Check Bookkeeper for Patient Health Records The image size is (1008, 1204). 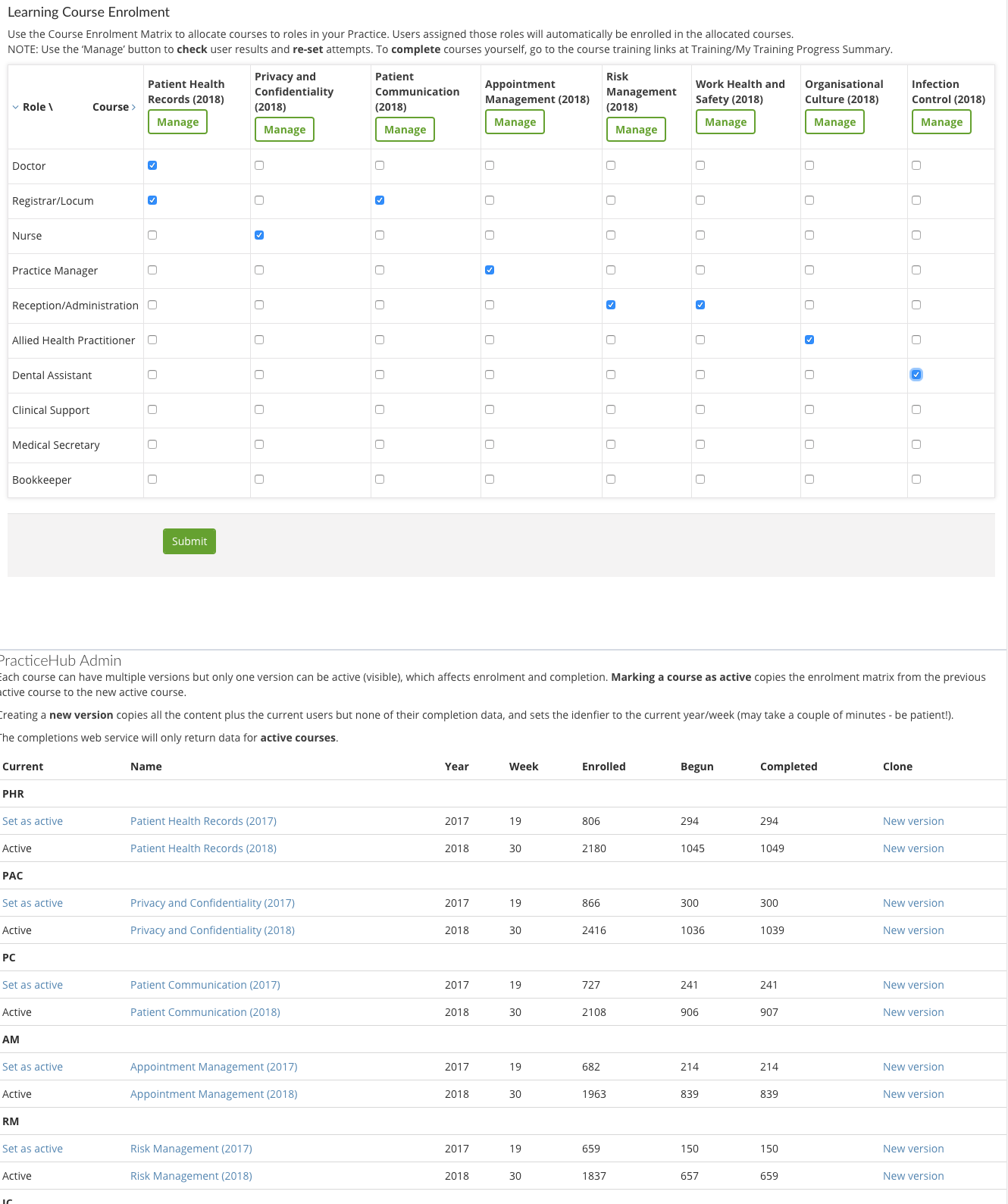point(152,479)
